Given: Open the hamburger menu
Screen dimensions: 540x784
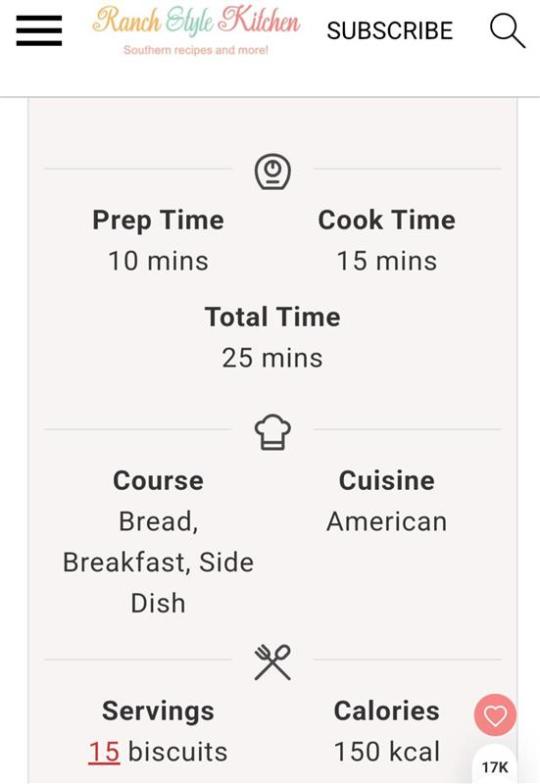Looking at the screenshot, I should [x=39, y=30].
